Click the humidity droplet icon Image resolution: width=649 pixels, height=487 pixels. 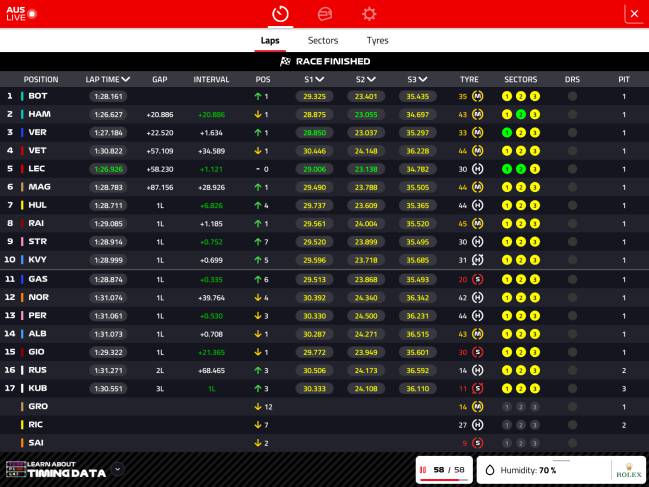tap(490, 470)
